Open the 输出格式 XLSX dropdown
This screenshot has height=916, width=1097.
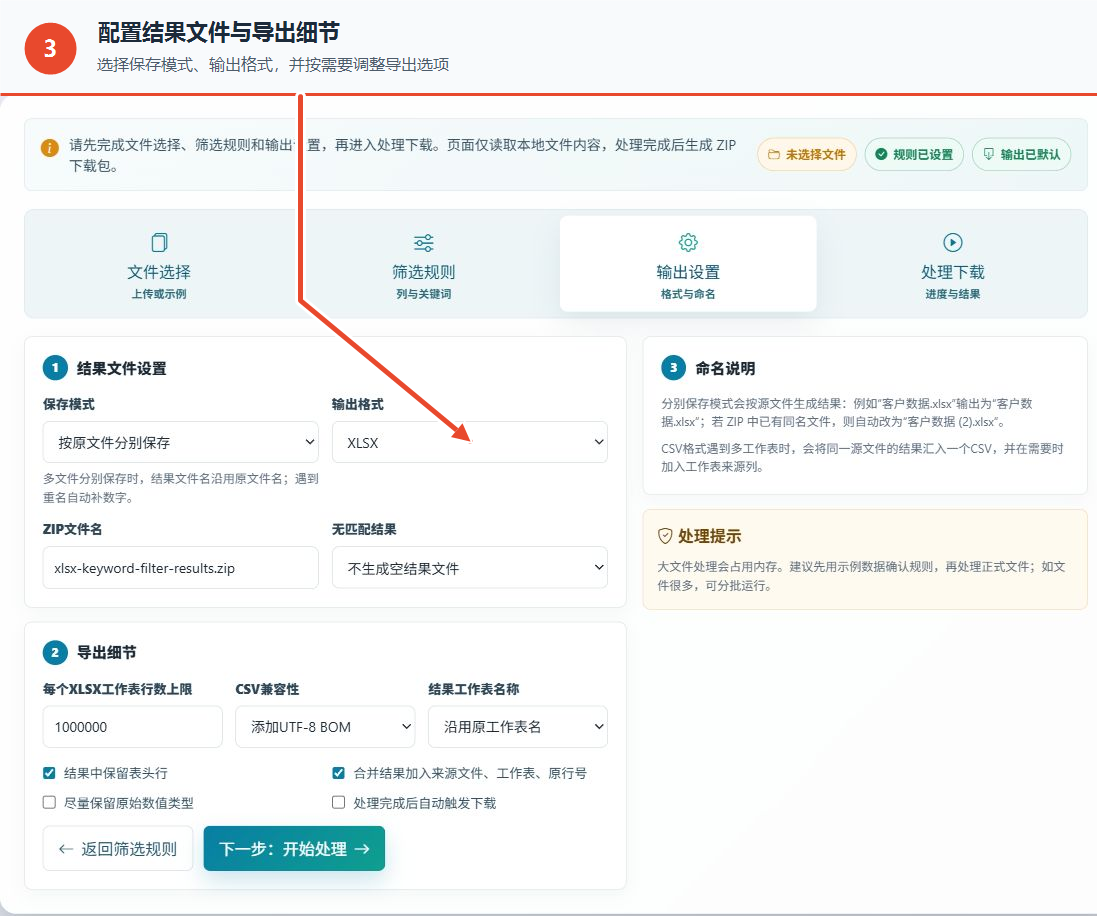[469, 442]
